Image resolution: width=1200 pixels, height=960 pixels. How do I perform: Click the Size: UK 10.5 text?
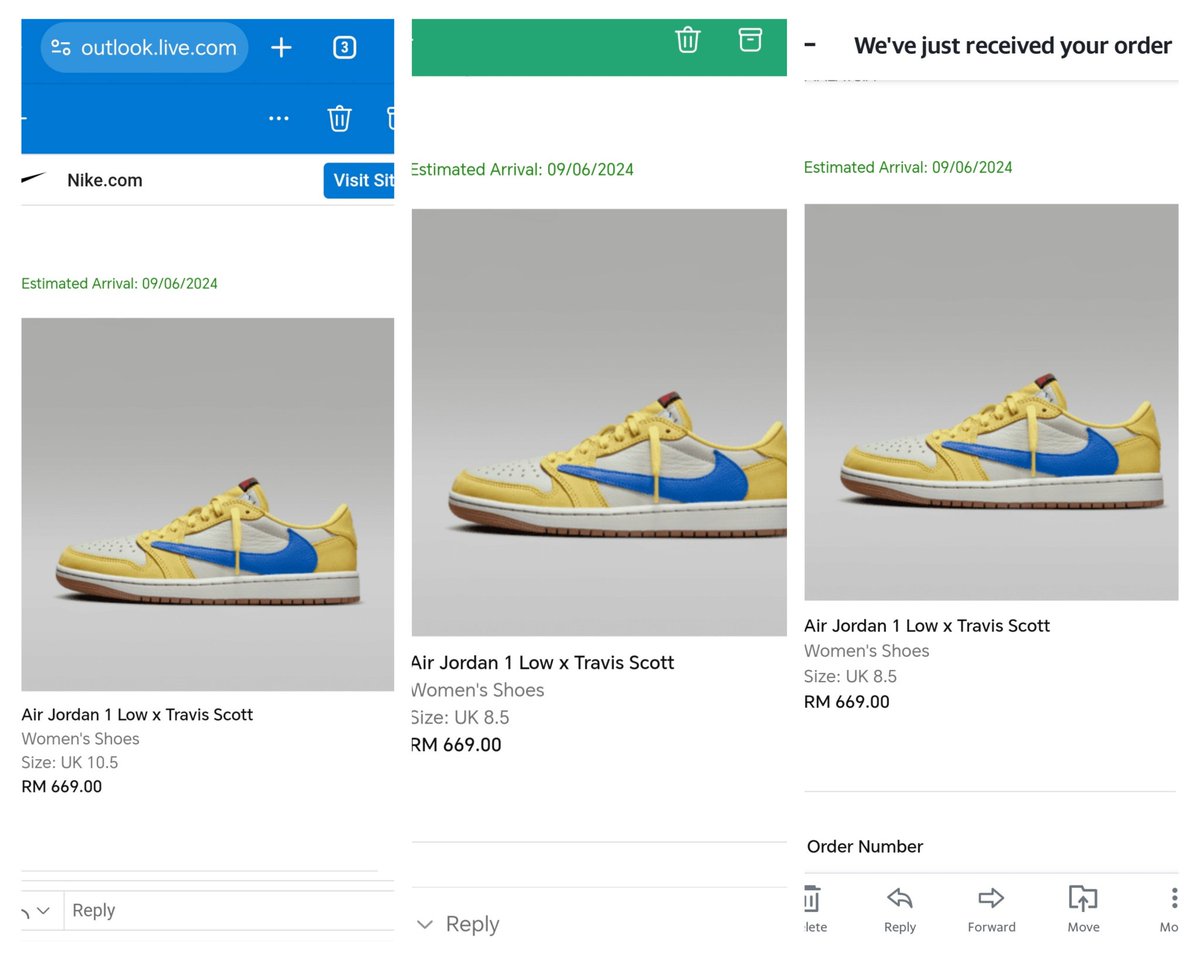point(70,762)
